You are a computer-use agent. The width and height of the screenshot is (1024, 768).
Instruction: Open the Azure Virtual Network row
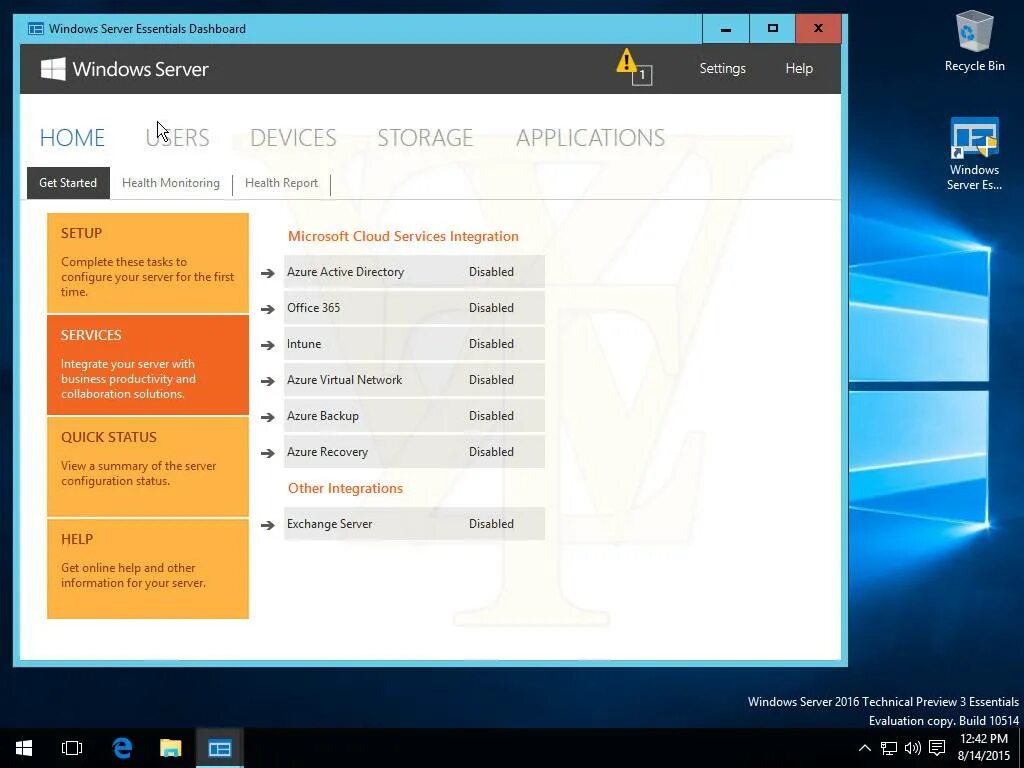pos(414,379)
